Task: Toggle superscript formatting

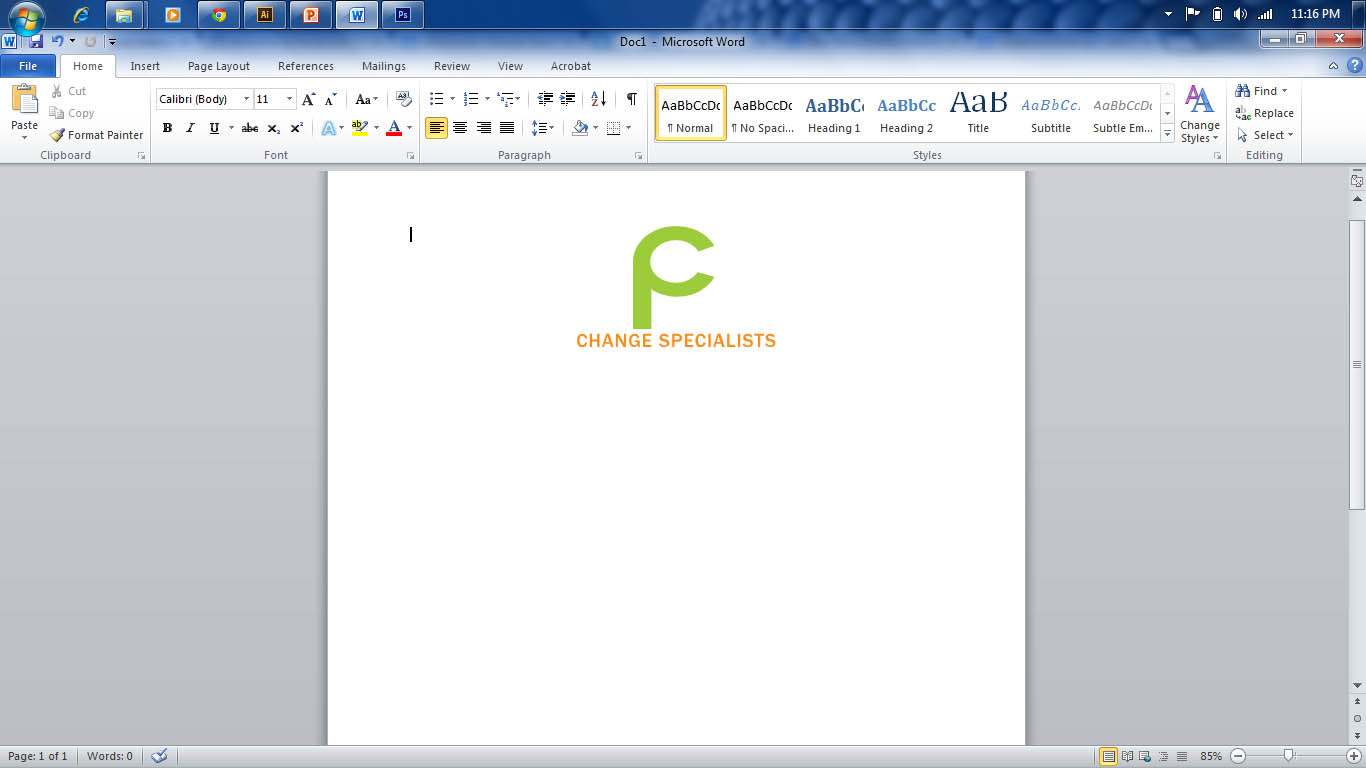Action: (297, 128)
